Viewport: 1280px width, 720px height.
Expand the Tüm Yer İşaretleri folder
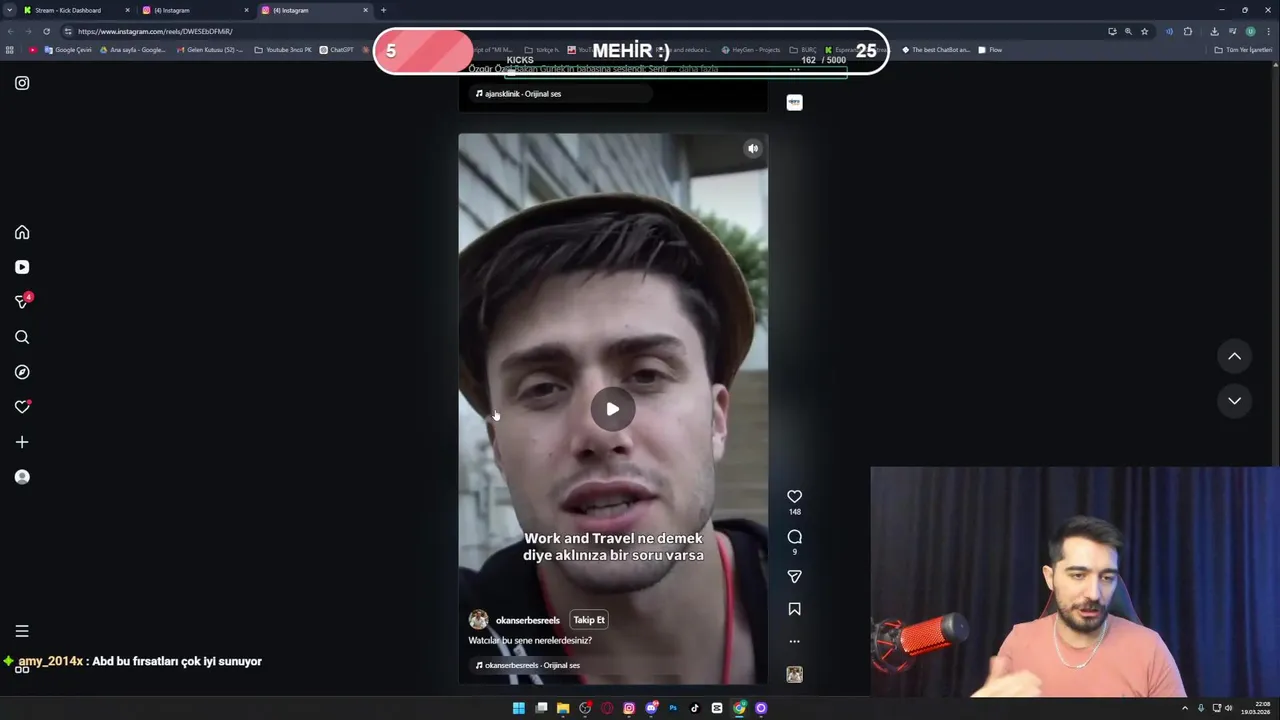tap(1243, 50)
